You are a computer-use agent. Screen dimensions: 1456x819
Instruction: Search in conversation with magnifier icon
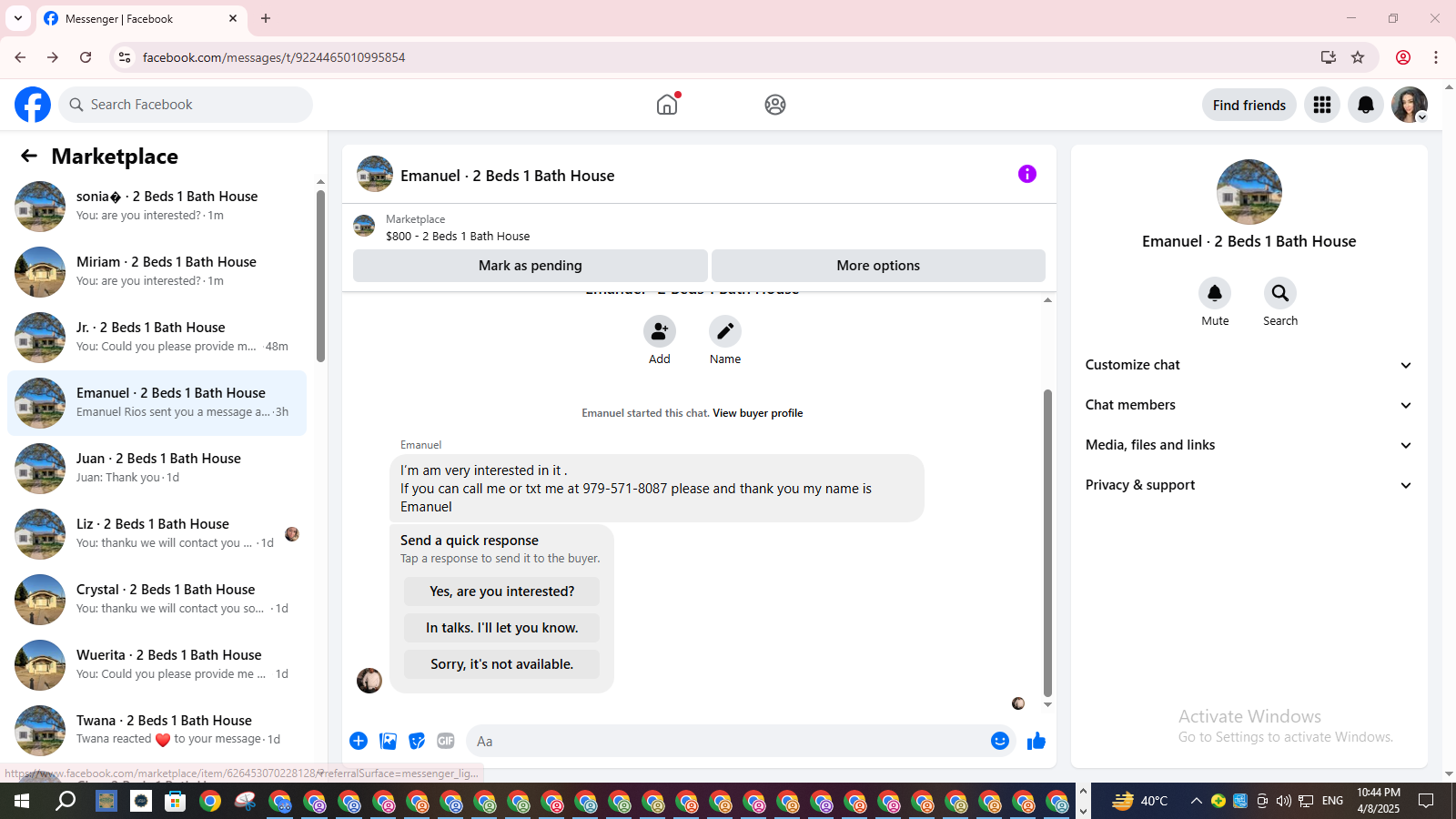[1280, 293]
